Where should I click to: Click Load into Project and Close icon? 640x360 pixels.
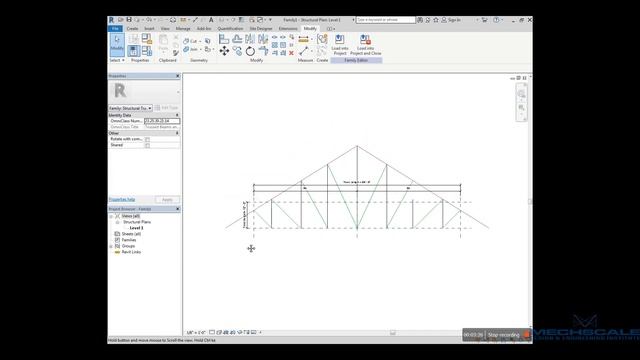365,45
